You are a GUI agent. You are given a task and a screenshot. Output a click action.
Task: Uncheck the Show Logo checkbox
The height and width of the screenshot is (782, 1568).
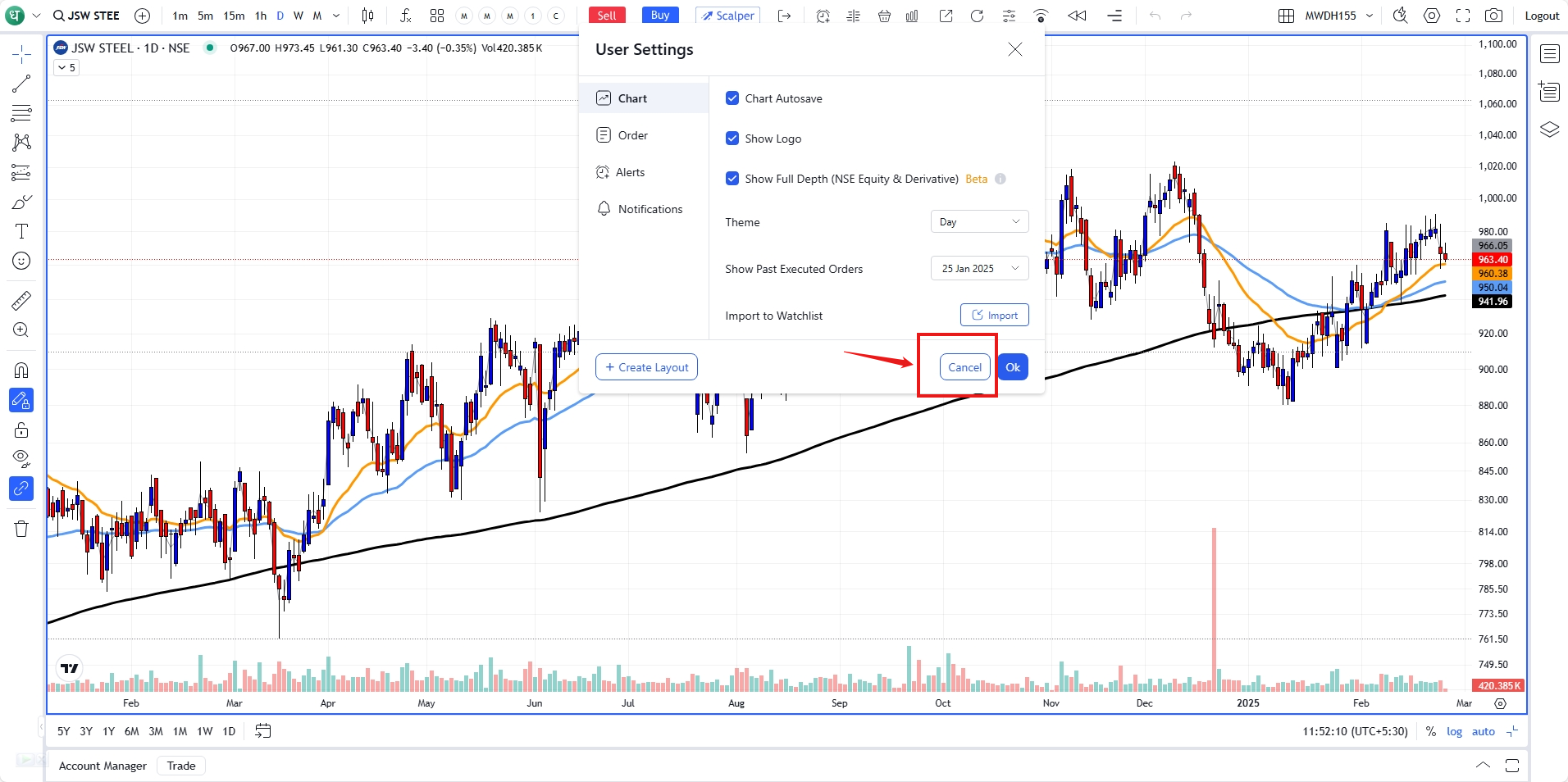pyautogui.click(x=732, y=139)
